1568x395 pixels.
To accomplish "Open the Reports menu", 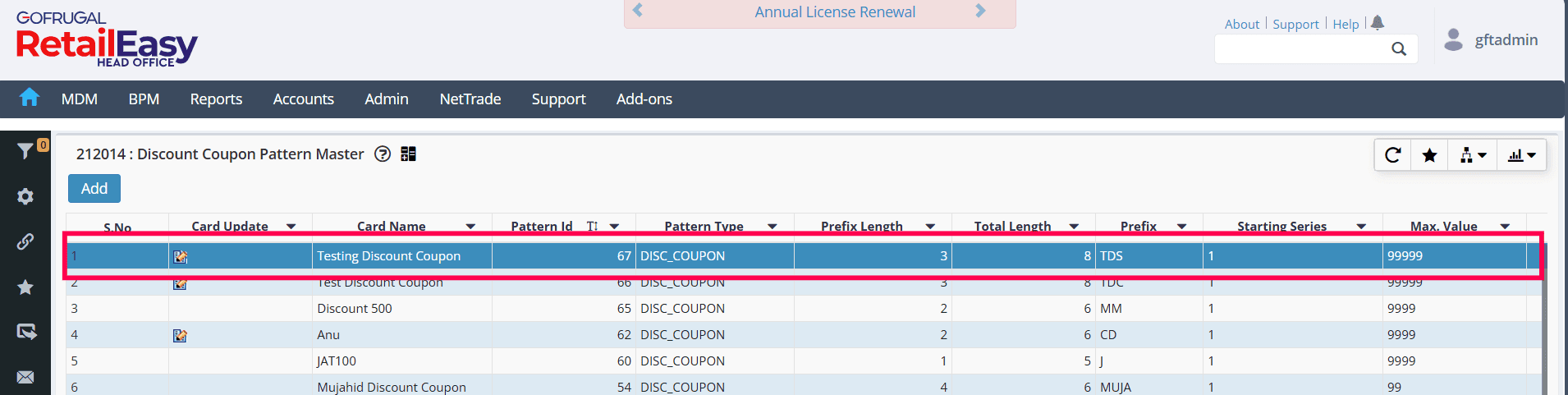I will [x=216, y=99].
